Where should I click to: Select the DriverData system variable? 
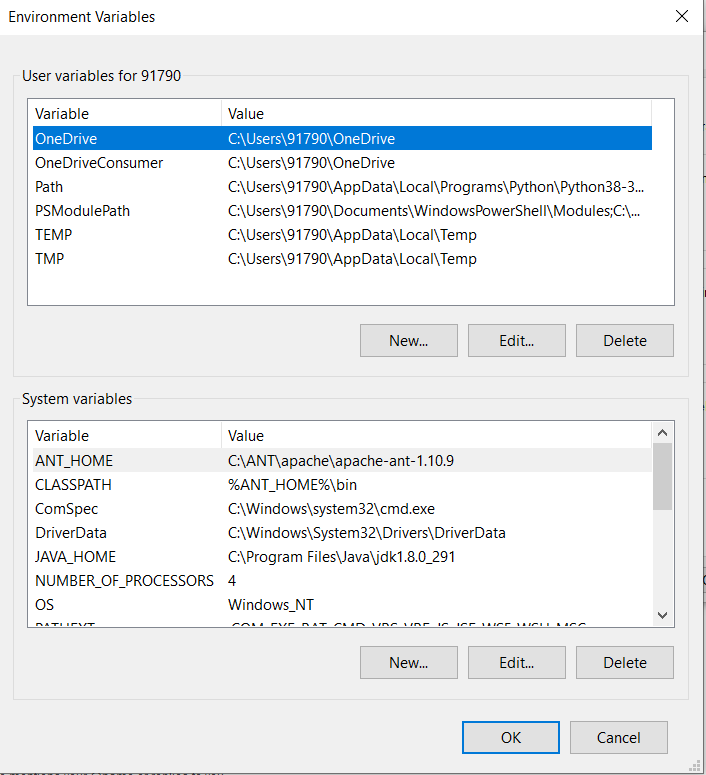pos(342,533)
